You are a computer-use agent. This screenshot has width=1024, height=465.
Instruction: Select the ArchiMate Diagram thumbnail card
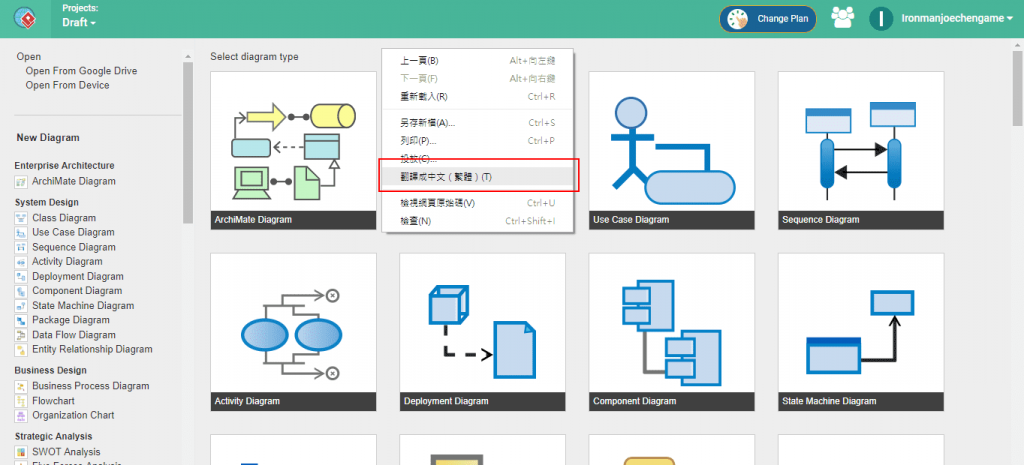(x=293, y=150)
